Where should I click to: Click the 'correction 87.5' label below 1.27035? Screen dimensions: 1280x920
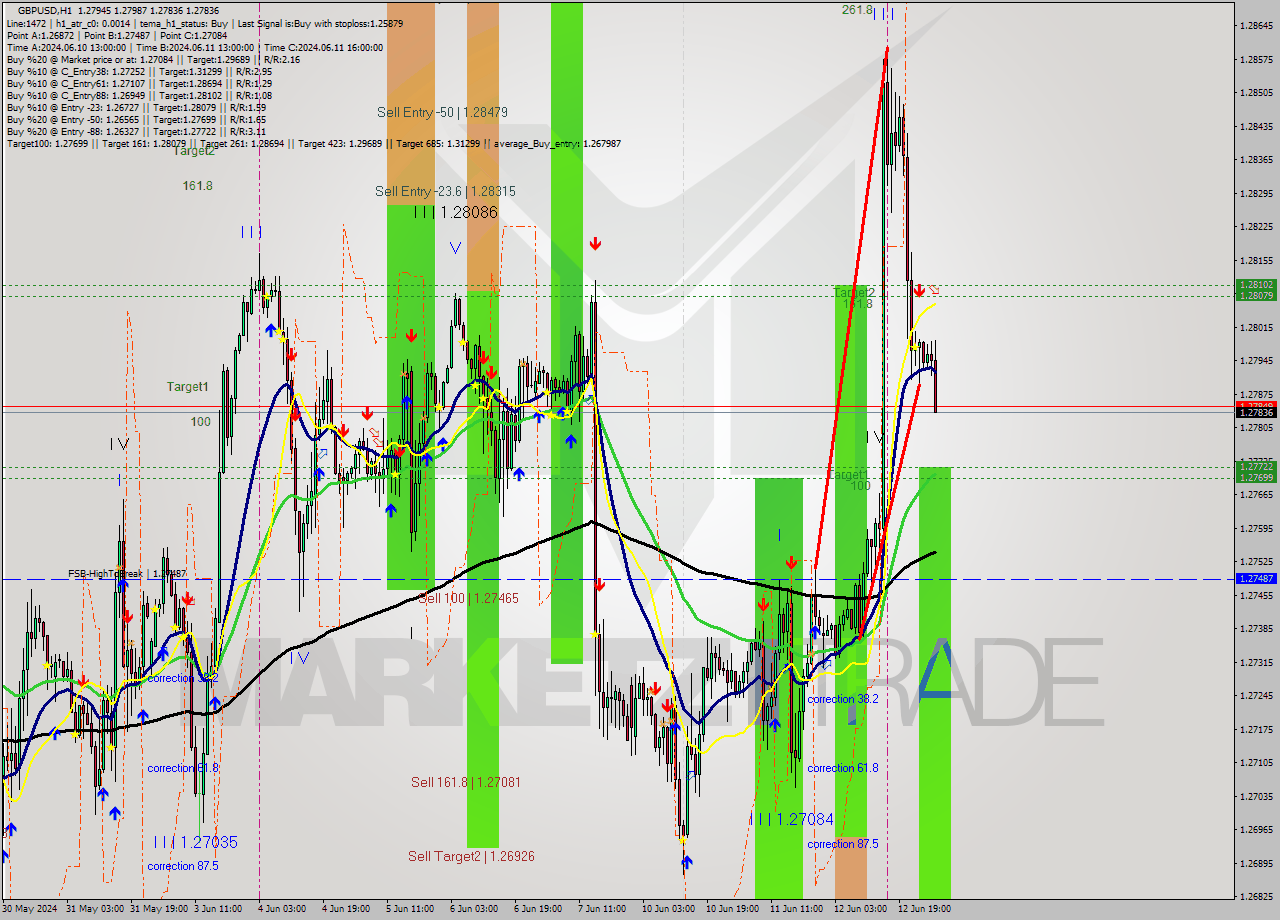[x=182, y=866]
